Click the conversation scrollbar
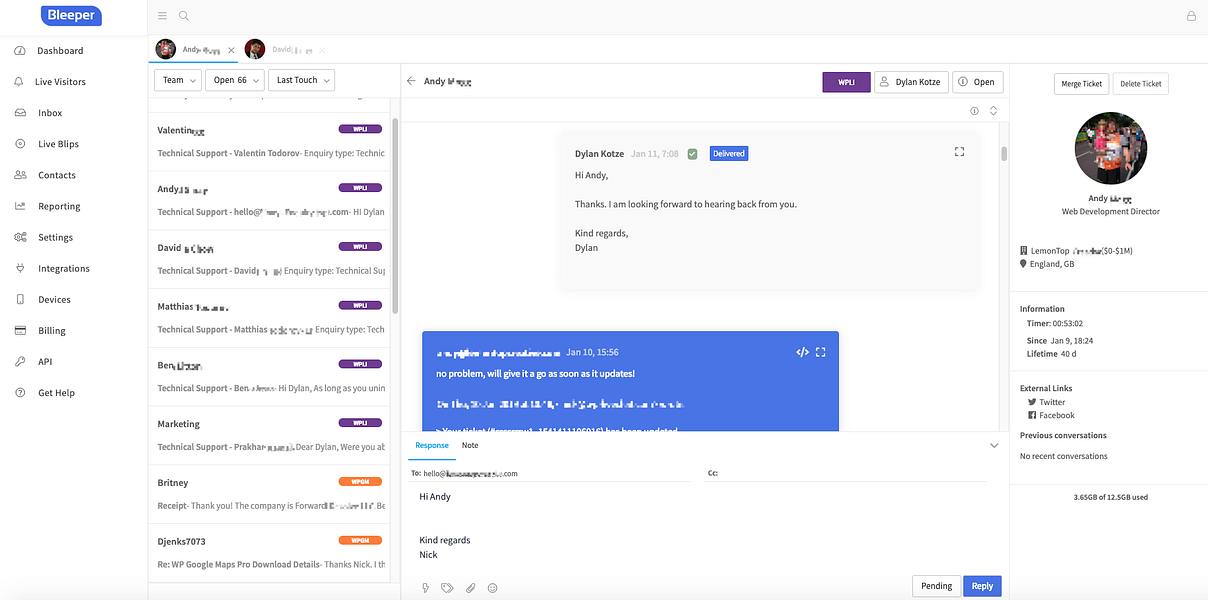 1004,153
